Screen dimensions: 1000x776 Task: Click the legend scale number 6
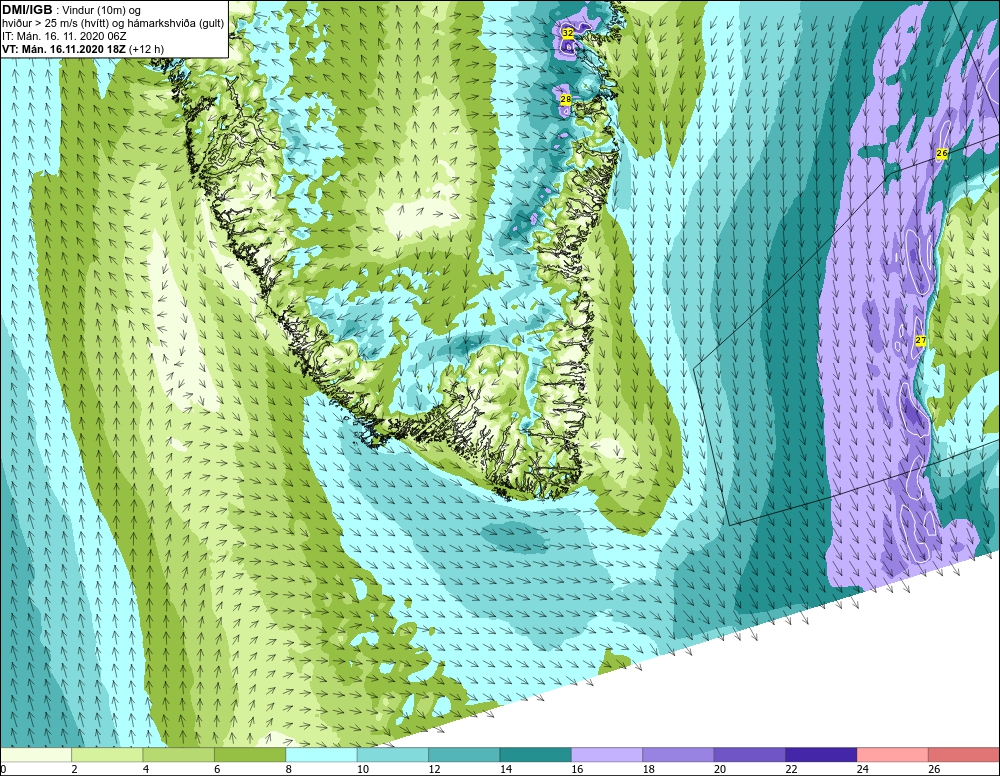pos(217,769)
